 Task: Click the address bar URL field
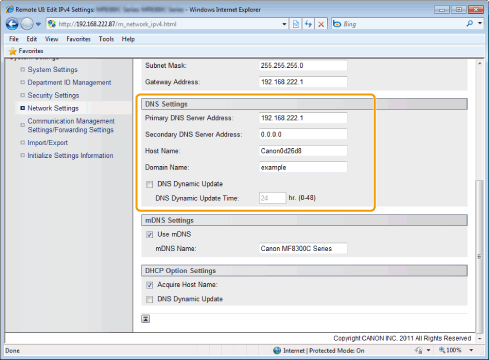coord(163,24)
